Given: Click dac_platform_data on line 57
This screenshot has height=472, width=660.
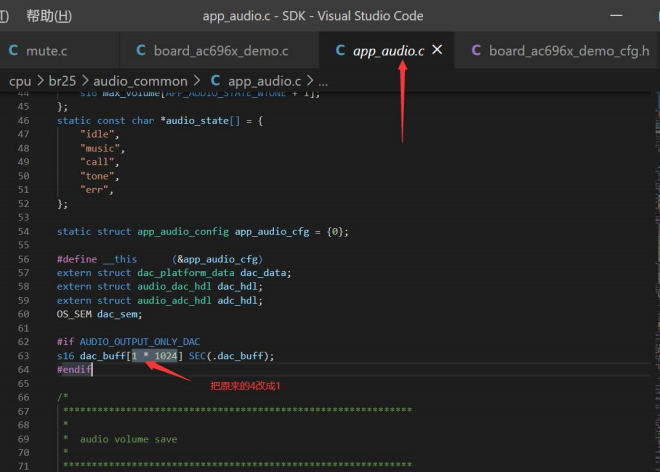Looking at the screenshot, I should [186, 273].
